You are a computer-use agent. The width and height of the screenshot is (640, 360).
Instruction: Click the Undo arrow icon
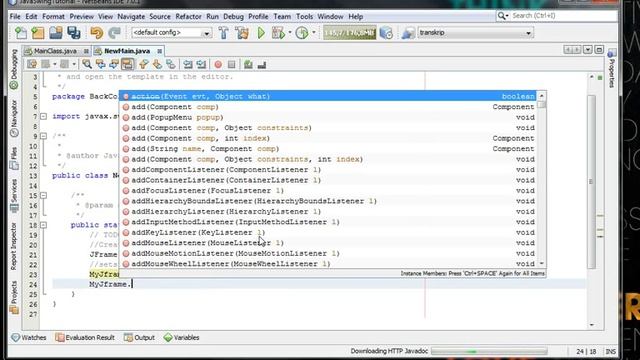point(97,33)
